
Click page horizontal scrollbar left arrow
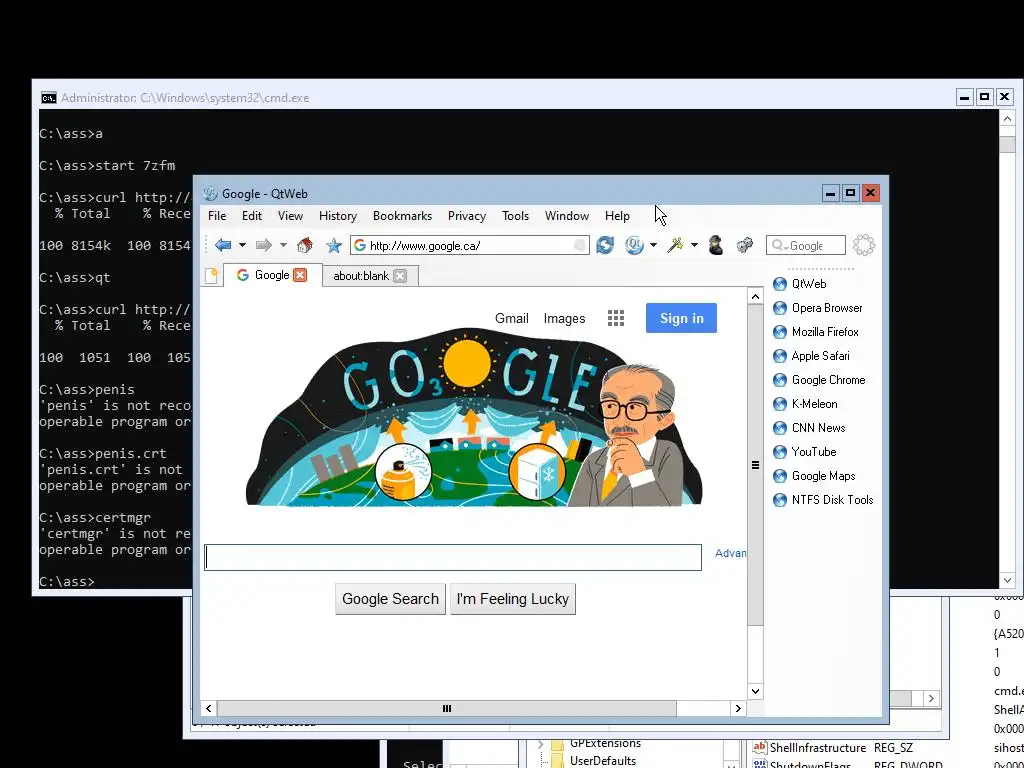tap(208, 709)
